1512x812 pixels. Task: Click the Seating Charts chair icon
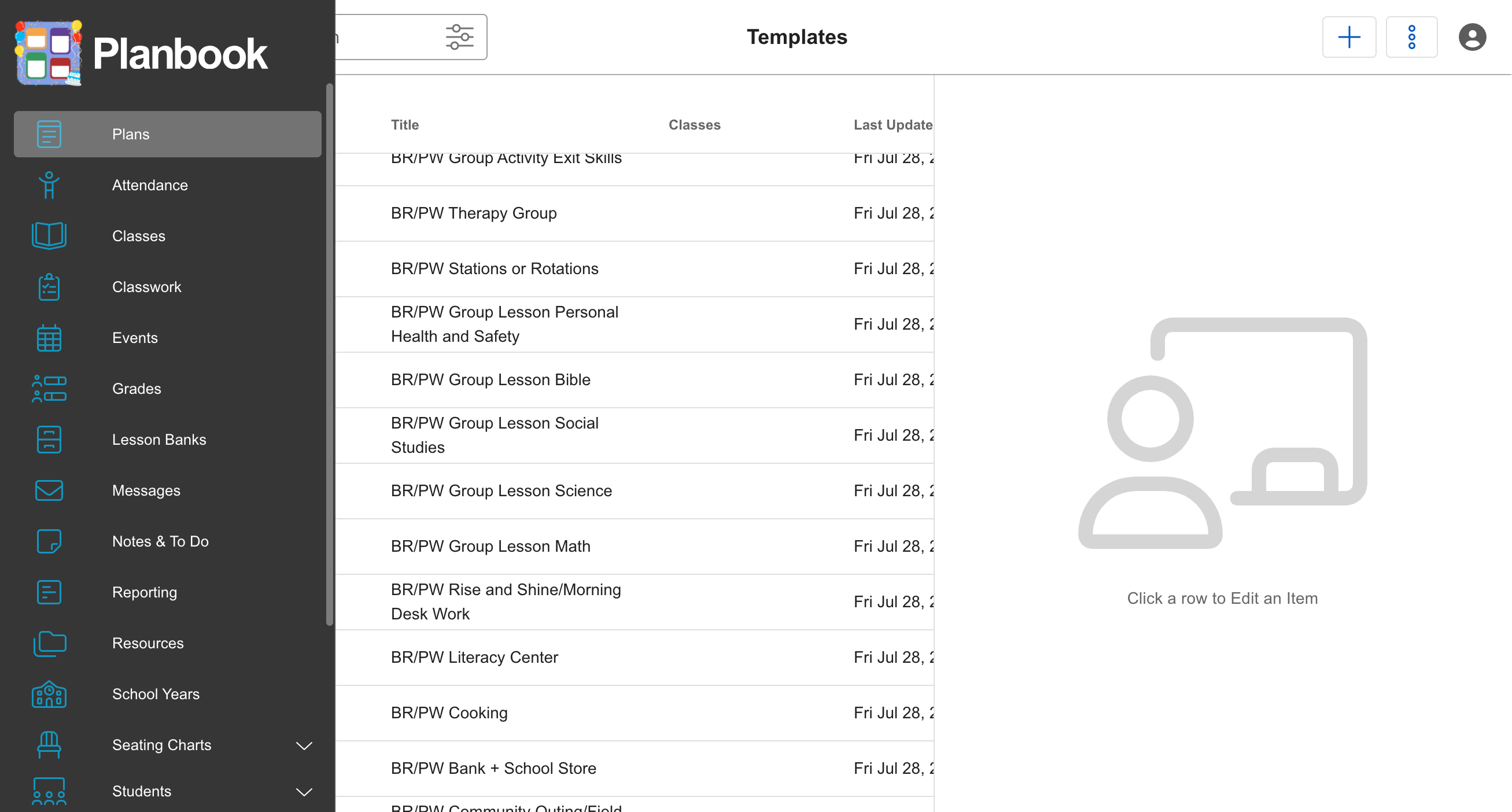pos(49,745)
